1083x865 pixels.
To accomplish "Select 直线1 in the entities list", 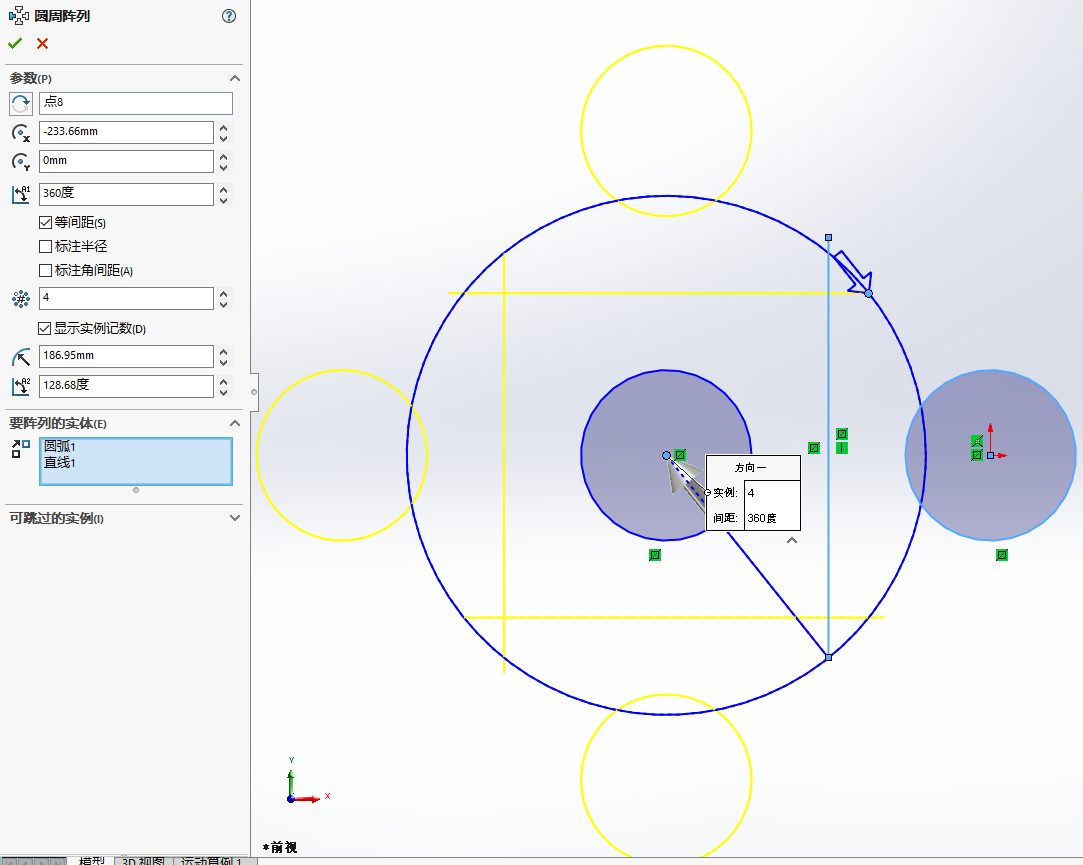I will tap(60, 463).
